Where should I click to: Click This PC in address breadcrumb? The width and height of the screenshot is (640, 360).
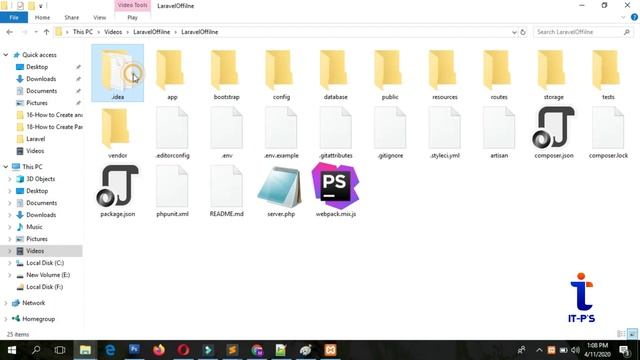click(x=83, y=32)
